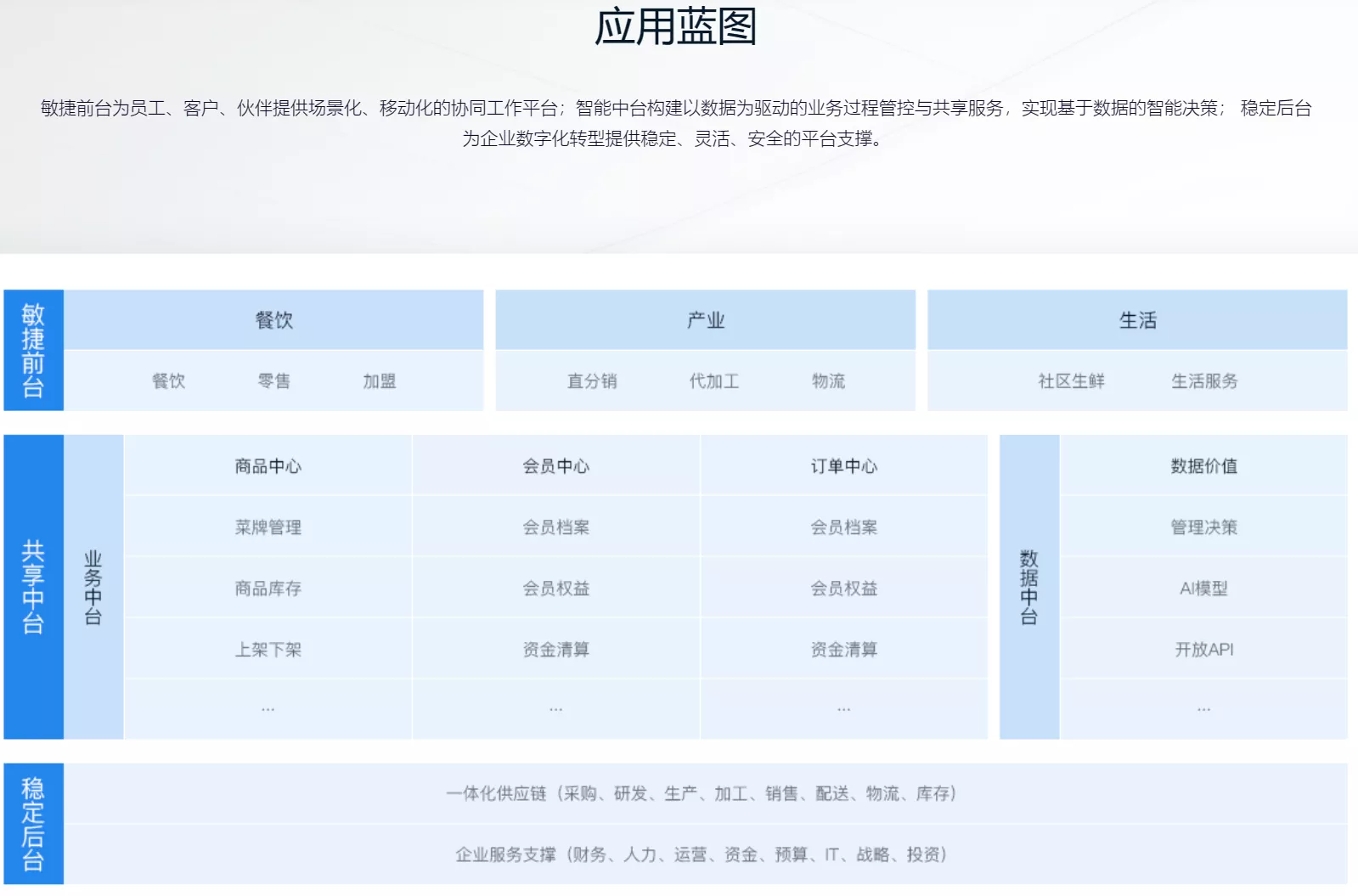The height and width of the screenshot is (896, 1358).
Task: Click the 社区生鲜 item
Action: (1071, 381)
